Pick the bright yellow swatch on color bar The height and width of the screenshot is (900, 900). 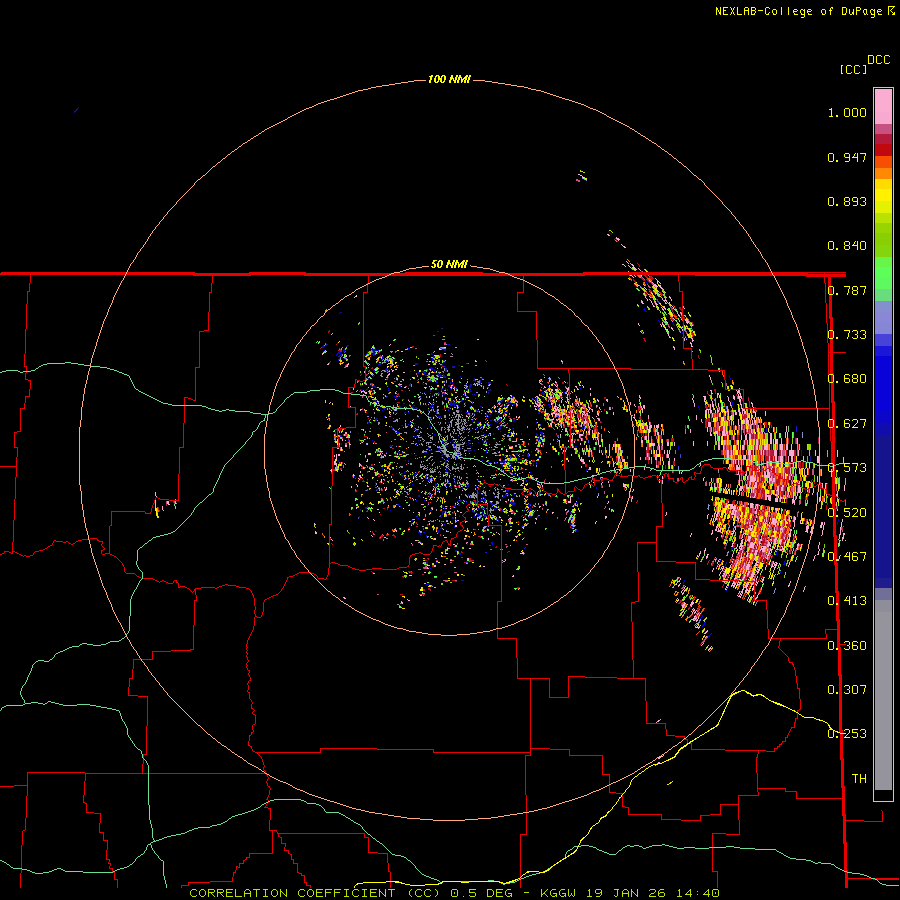point(883,196)
